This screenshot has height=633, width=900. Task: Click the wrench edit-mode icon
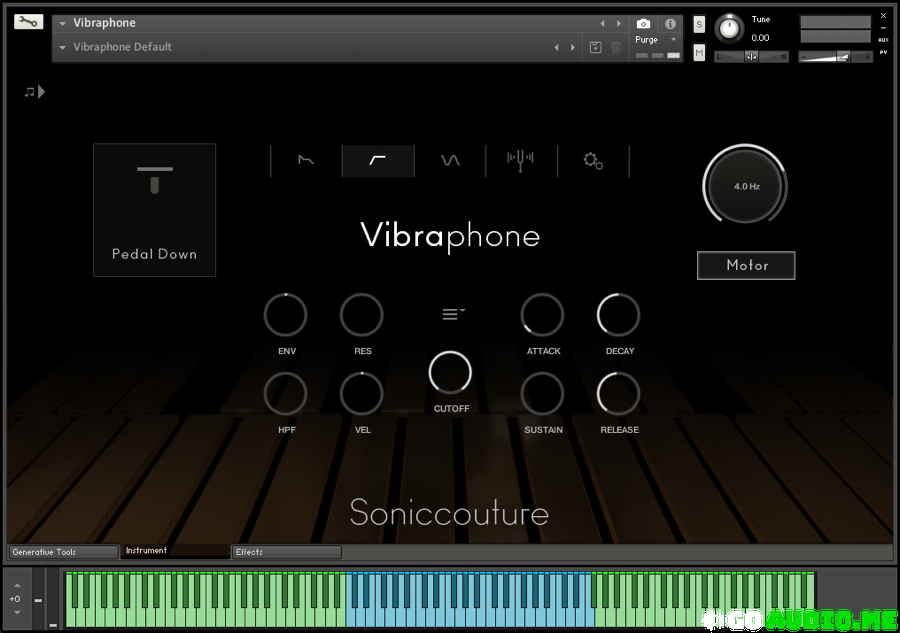28,22
